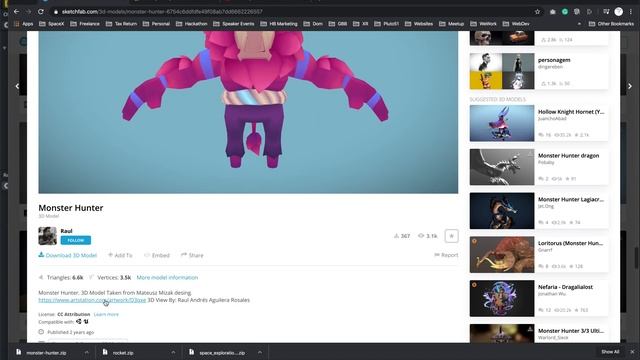The width and height of the screenshot is (640, 360).
Task: Open downloaded monster-hunter.zip file
Action: (x=45, y=353)
